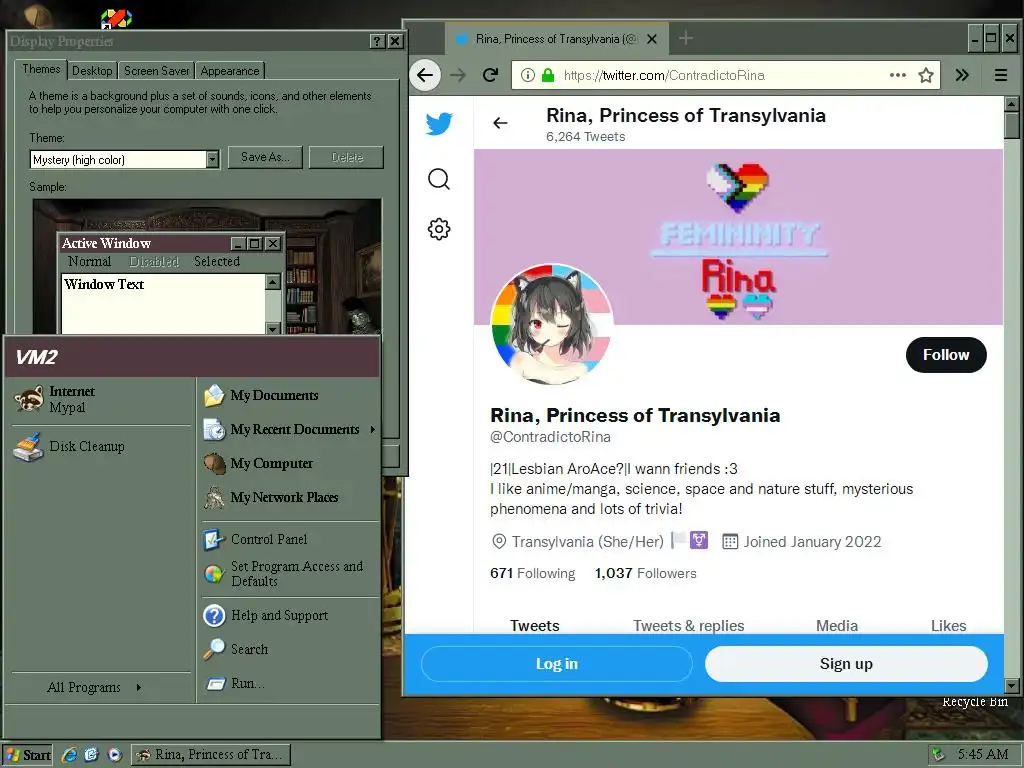
Task: Click the Recycle Bin desktop label
Action: coord(974,702)
